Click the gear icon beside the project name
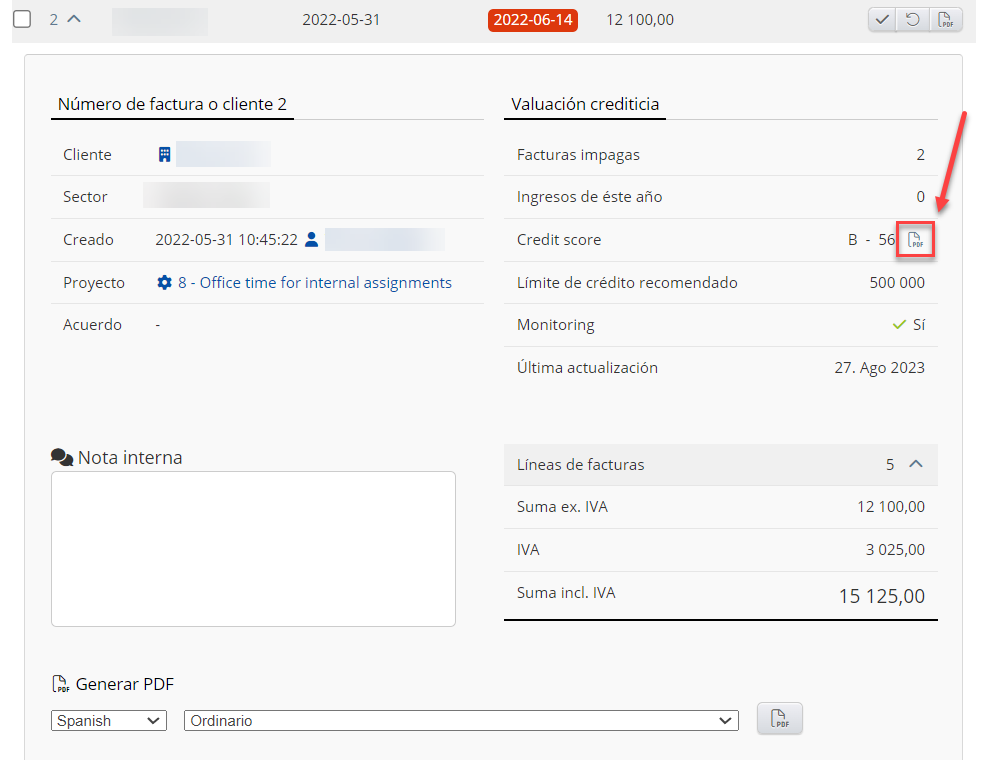The height and width of the screenshot is (760, 981). pyautogui.click(x=165, y=283)
